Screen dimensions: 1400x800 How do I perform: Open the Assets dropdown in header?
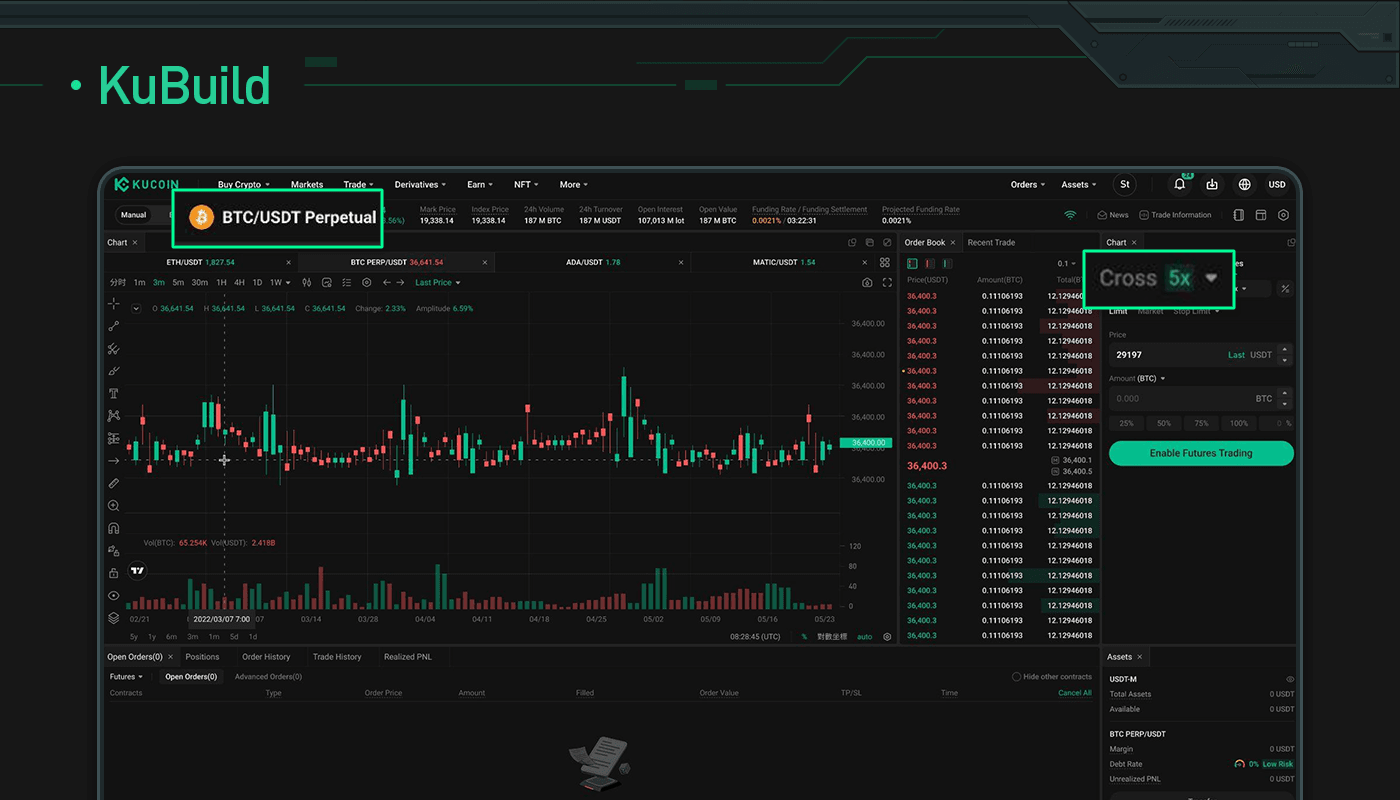point(1079,185)
